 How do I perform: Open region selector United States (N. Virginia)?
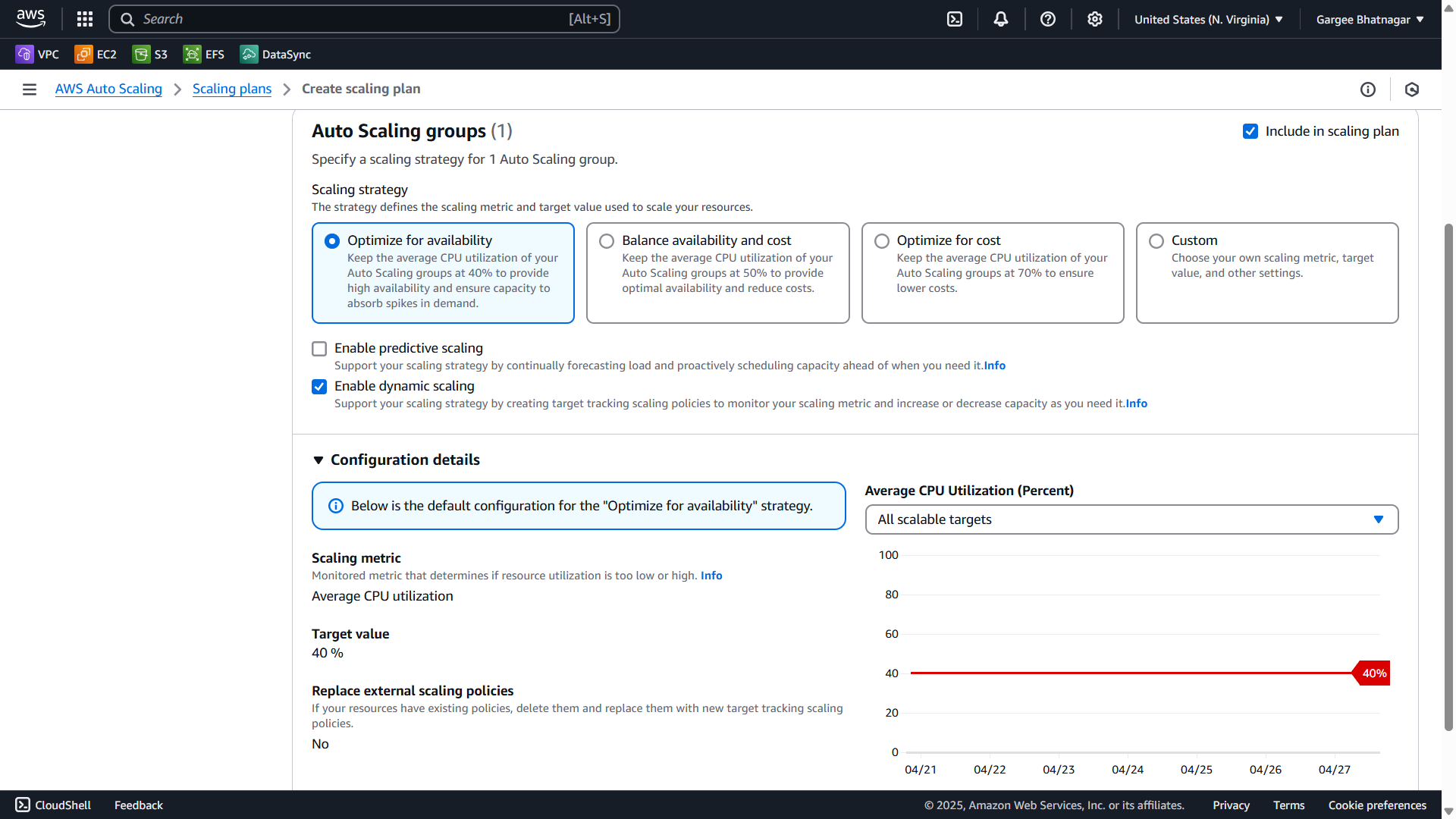(x=1208, y=20)
